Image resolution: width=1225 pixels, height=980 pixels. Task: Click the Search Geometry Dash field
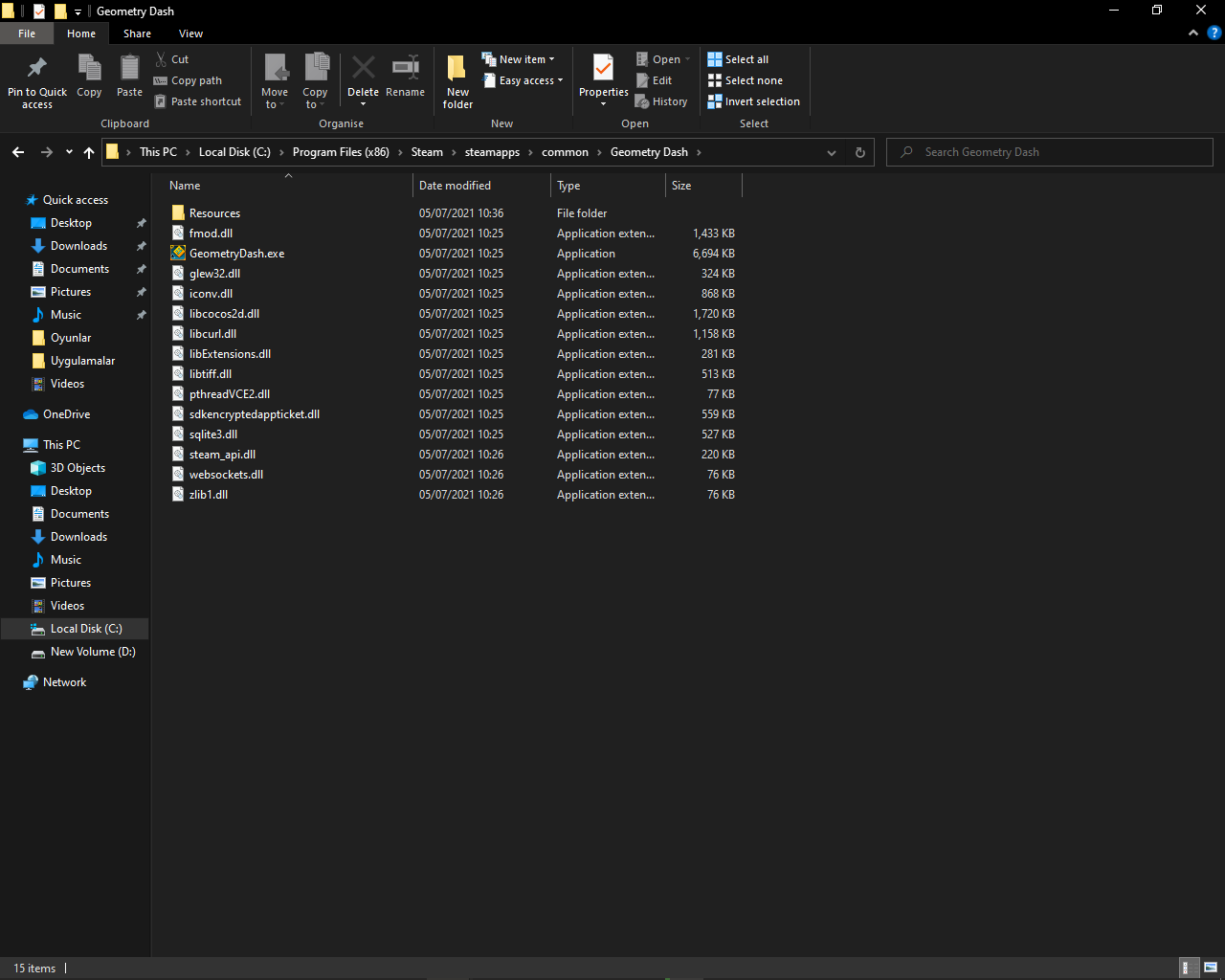(1050, 152)
